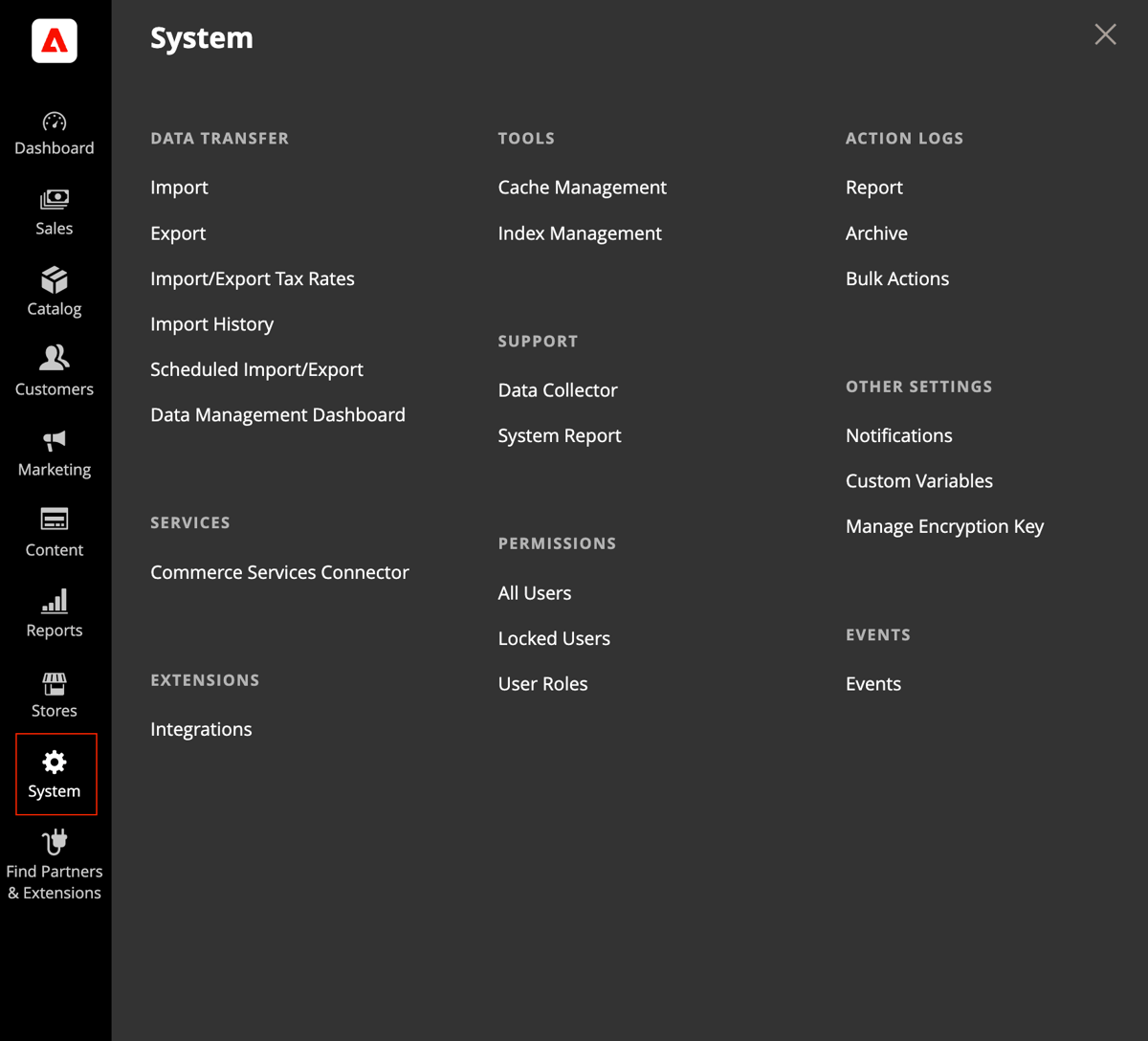View Scheduled Import/Export settings

[256, 369]
